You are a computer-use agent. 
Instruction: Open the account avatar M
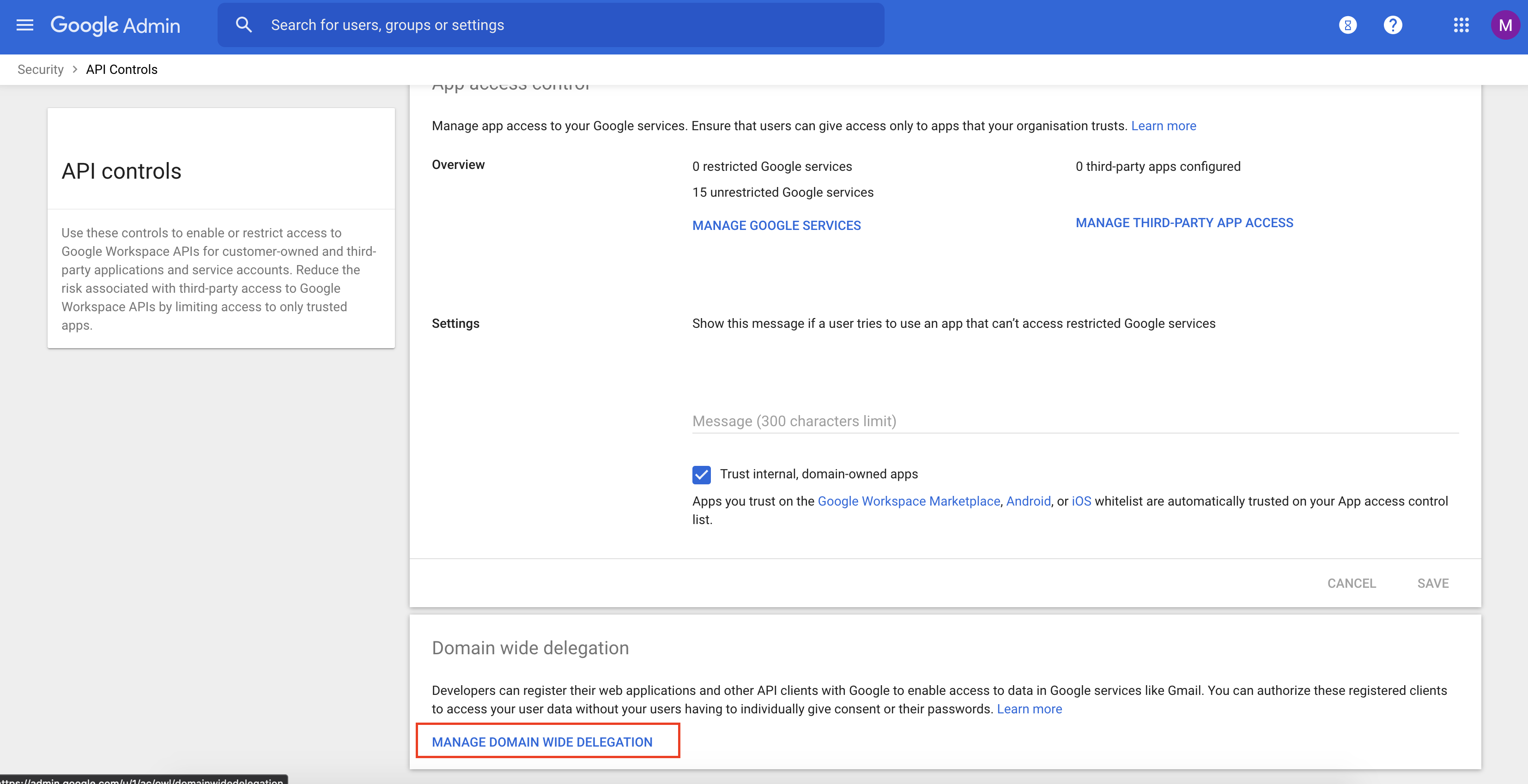[1505, 25]
